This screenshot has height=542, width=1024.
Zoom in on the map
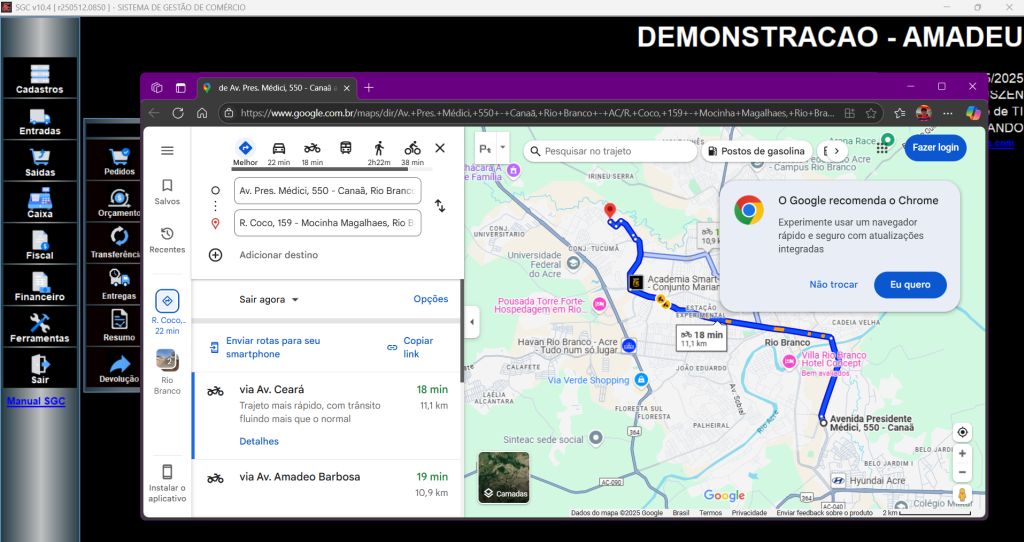962,454
